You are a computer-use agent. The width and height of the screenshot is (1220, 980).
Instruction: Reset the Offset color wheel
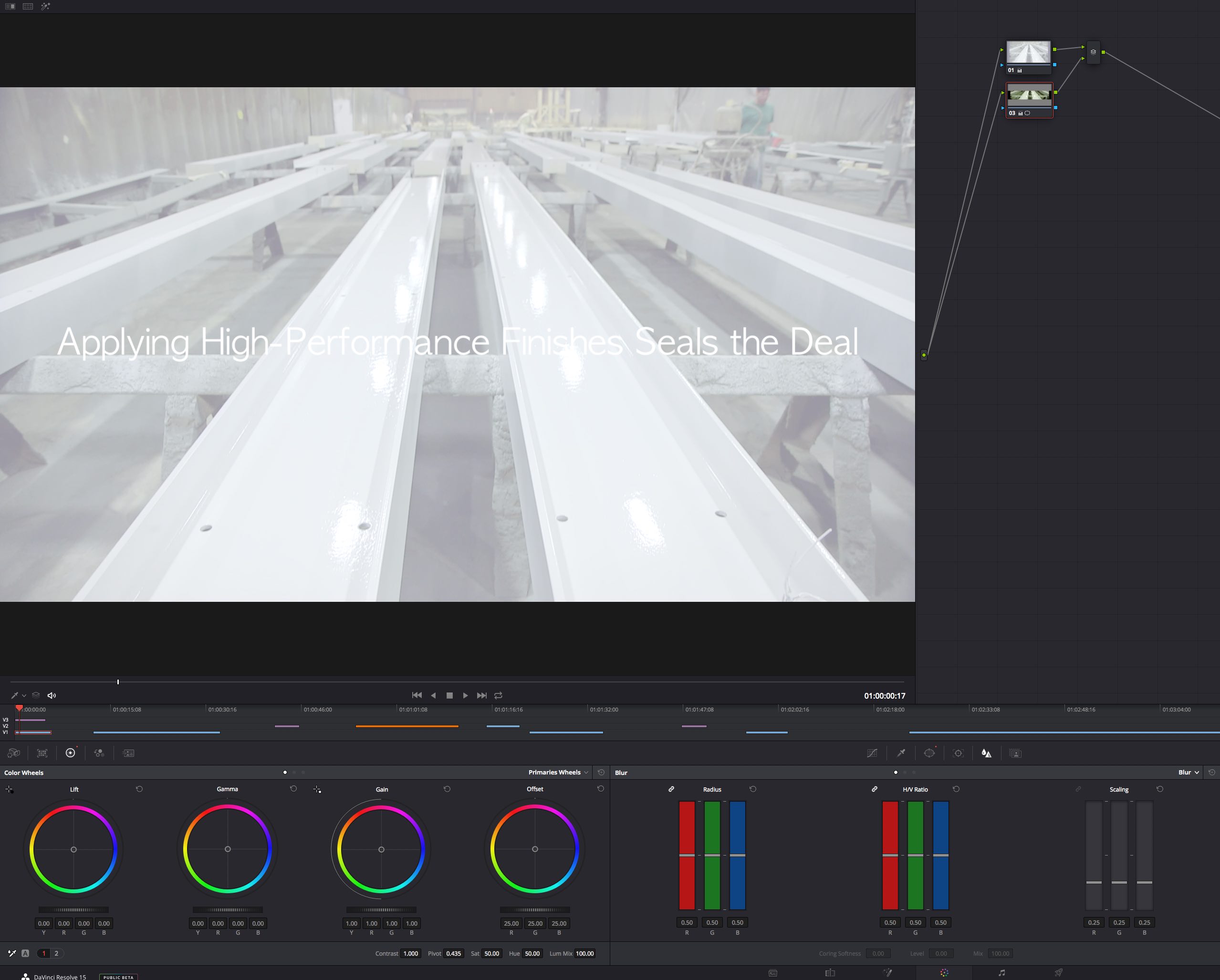pyautogui.click(x=600, y=789)
